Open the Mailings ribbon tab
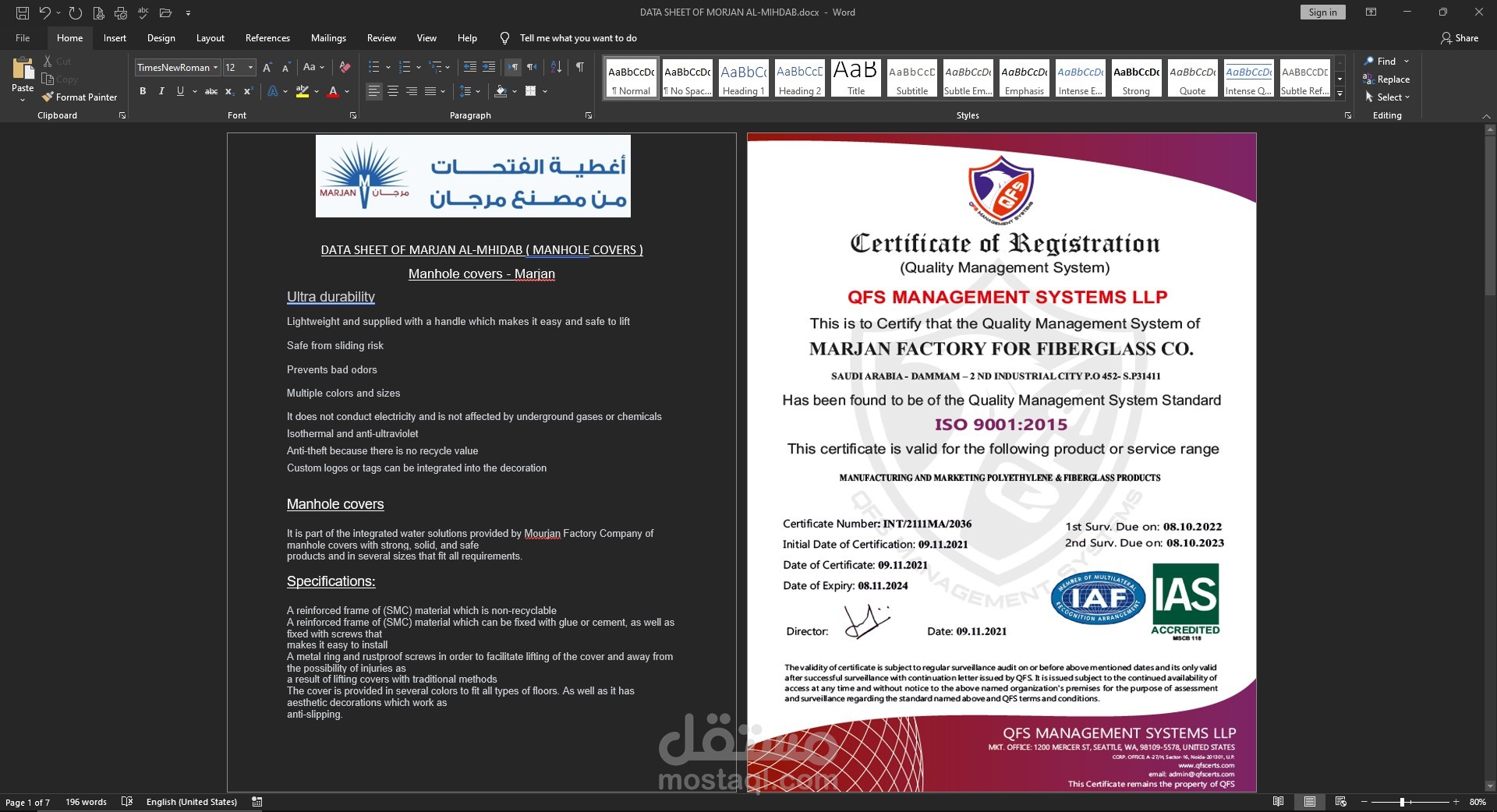Image resolution: width=1497 pixels, height=812 pixels. coord(328,37)
